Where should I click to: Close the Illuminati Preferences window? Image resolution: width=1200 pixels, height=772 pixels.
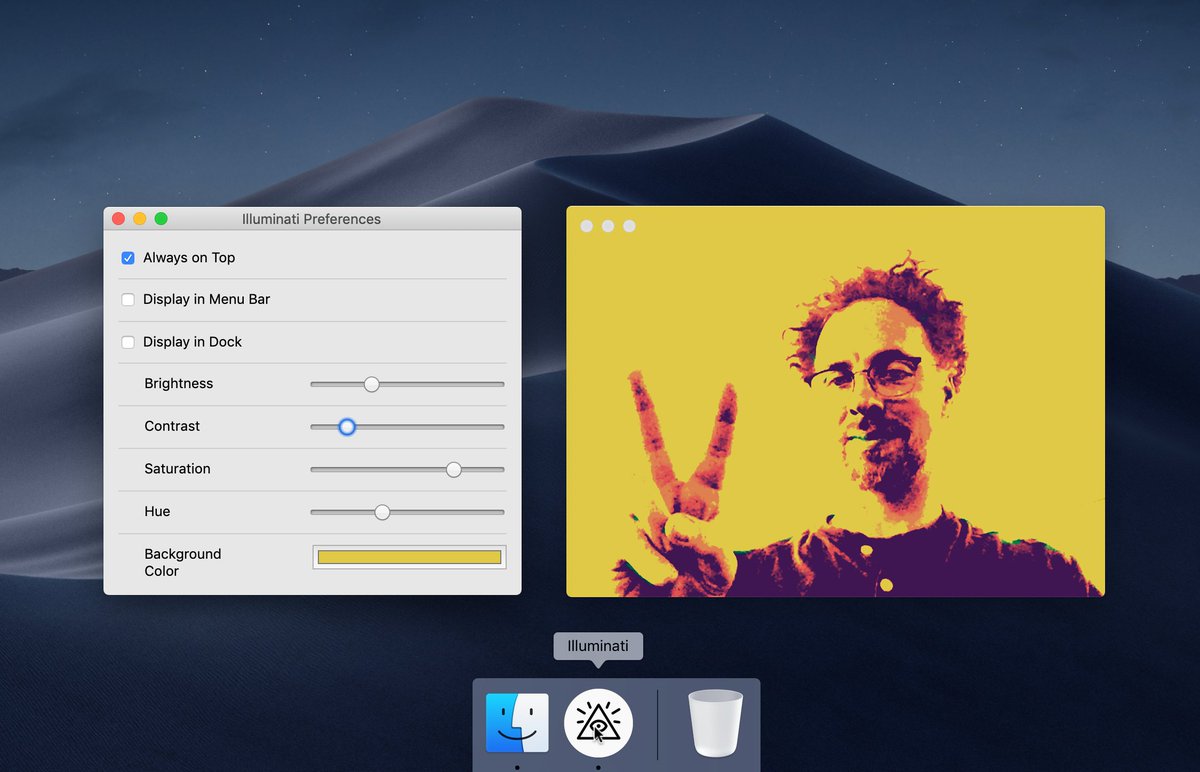point(118,219)
